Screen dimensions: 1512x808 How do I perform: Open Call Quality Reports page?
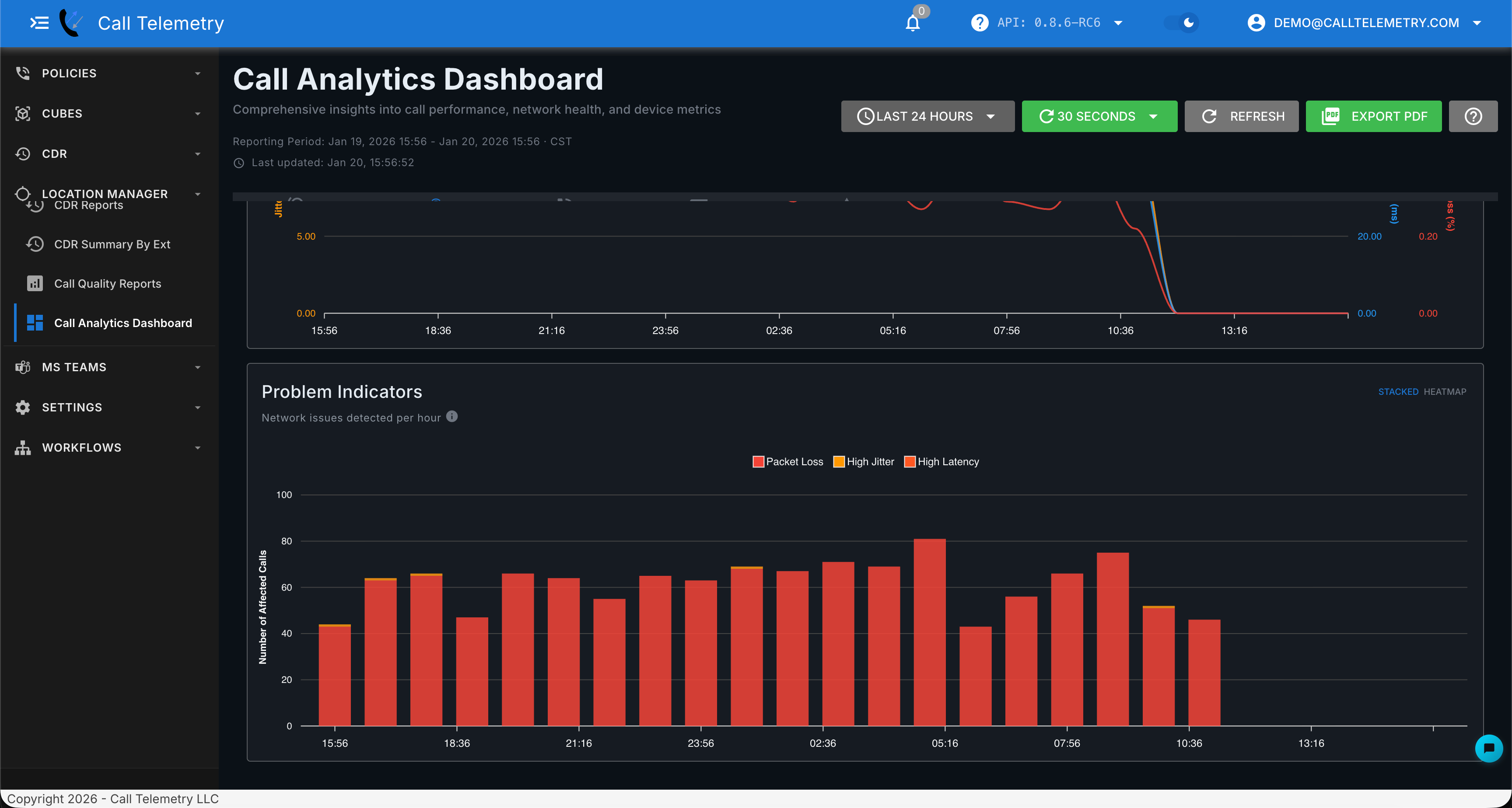point(108,283)
